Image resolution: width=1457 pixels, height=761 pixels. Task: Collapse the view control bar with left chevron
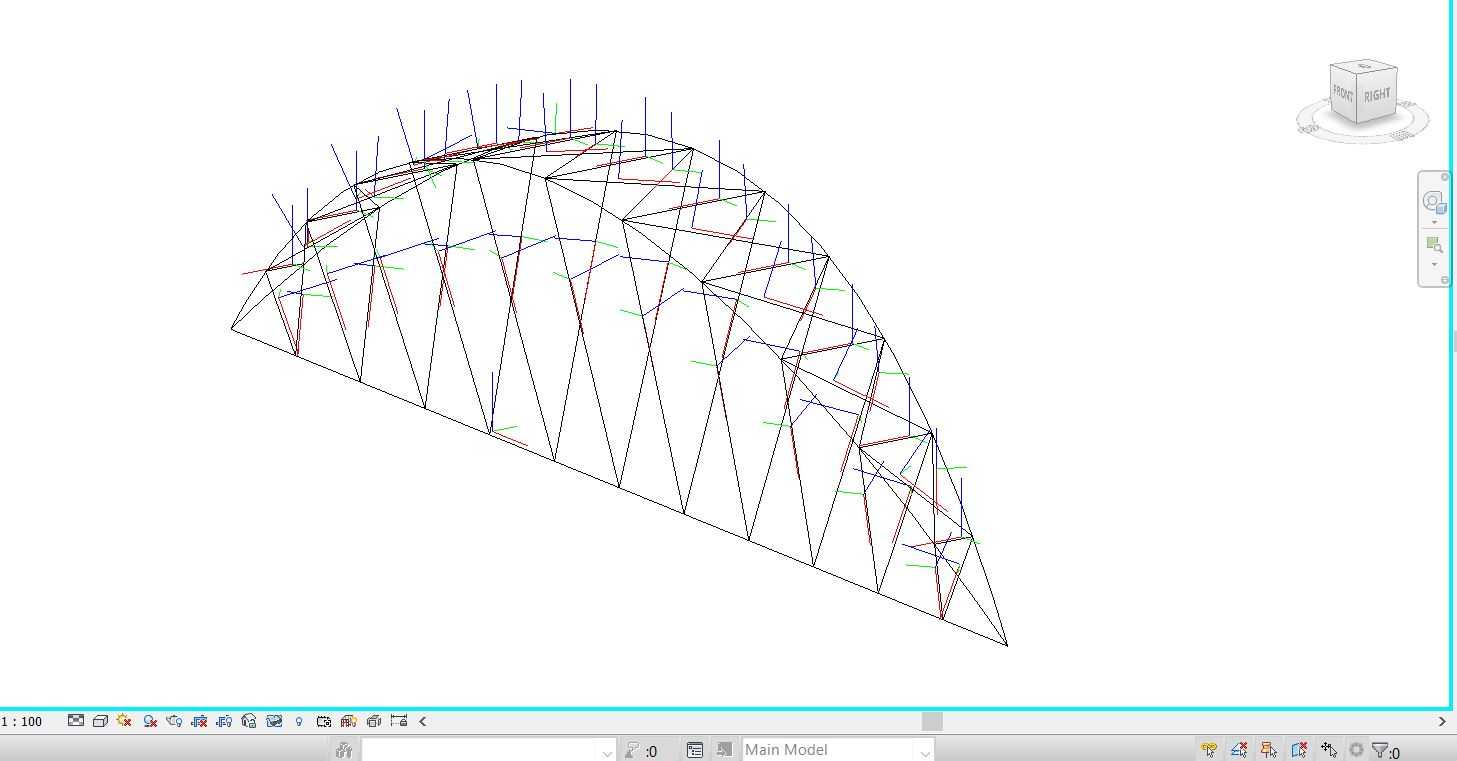(423, 720)
